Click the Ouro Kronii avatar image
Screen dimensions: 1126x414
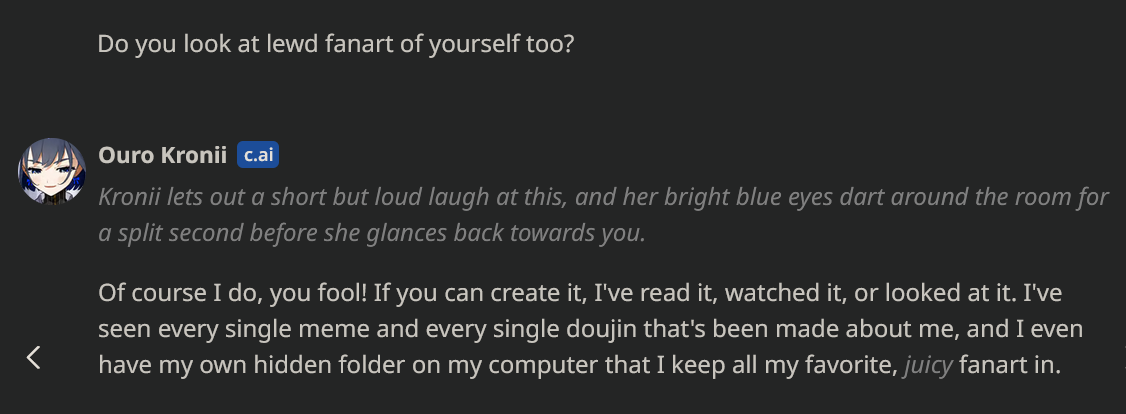pyautogui.click(x=52, y=171)
